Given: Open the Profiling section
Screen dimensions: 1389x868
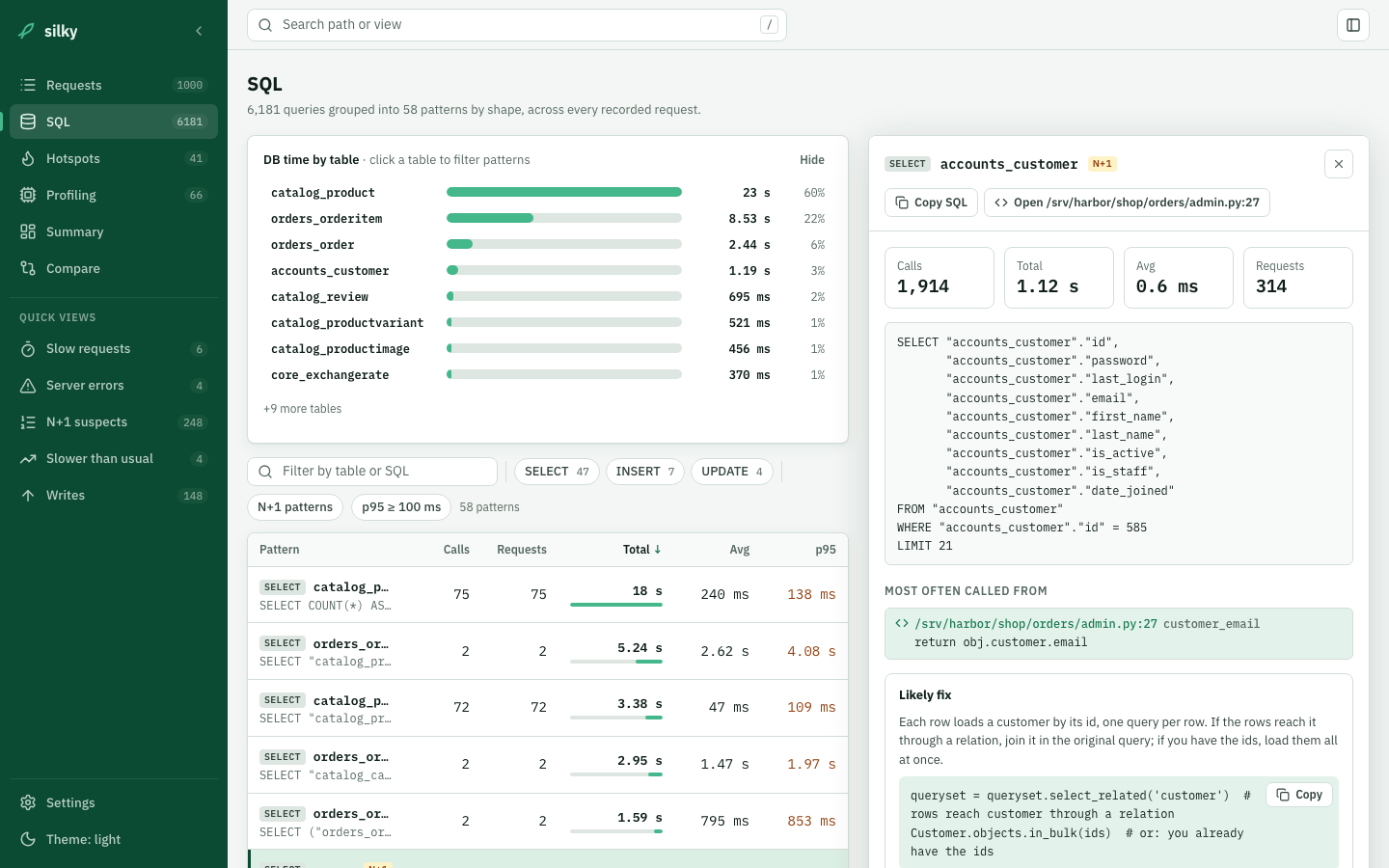Looking at the screenshot, I should click(114, 195).
